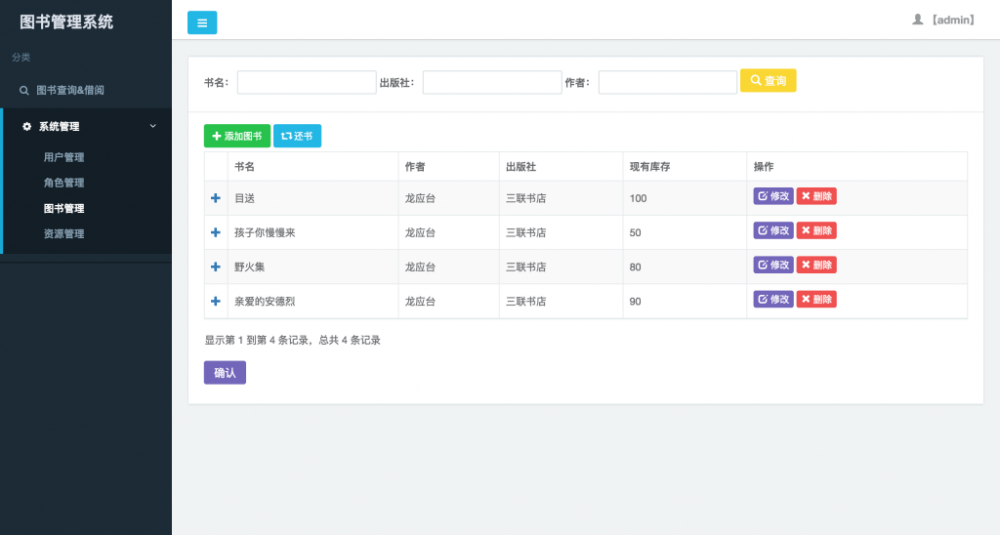Click 修改 for the book 目送
Screen dimensions: 1000x535
[774, 196]
